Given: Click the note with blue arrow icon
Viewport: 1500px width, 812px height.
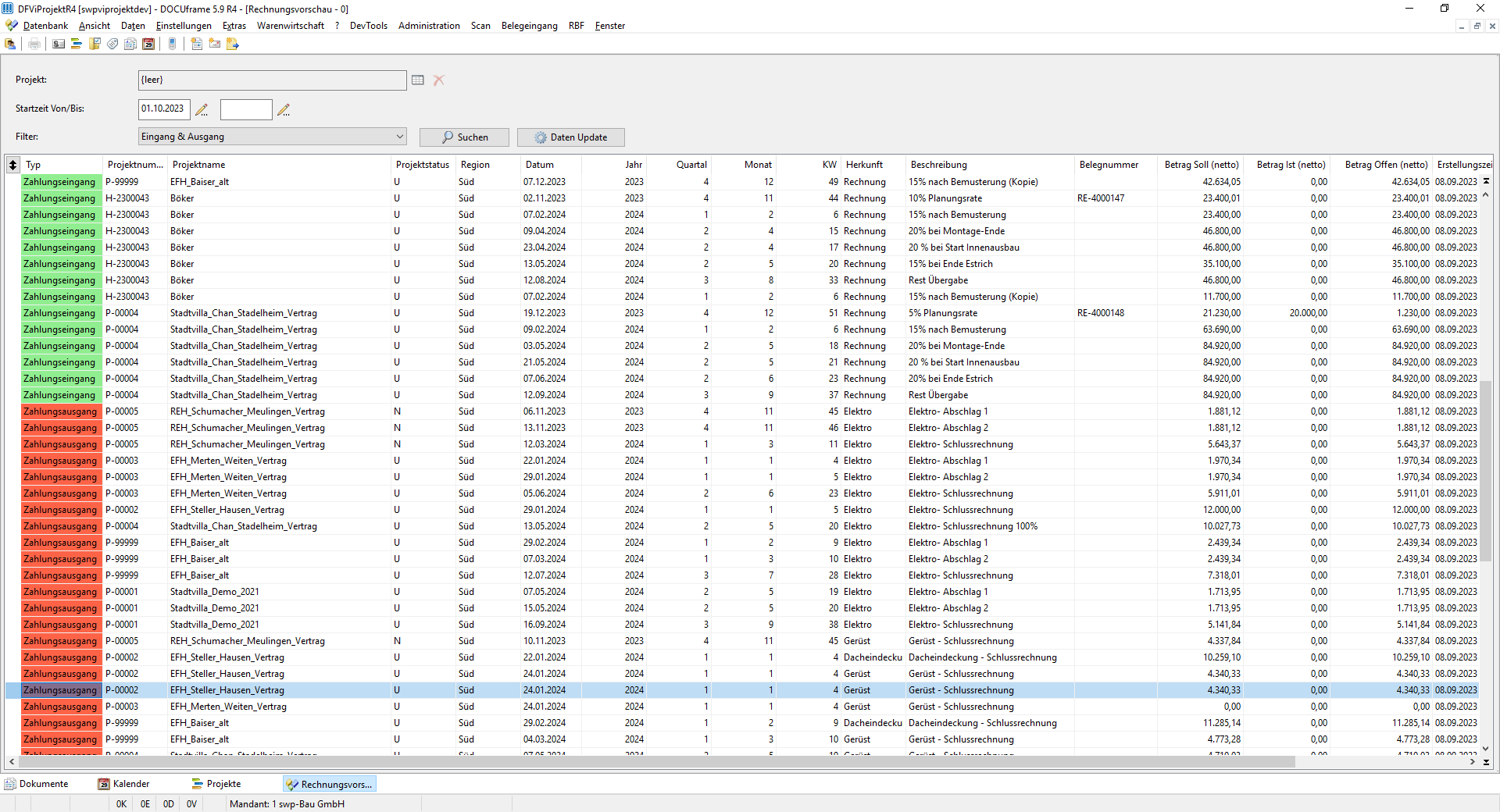Looking at the screenshot, I should pos(233,45).
